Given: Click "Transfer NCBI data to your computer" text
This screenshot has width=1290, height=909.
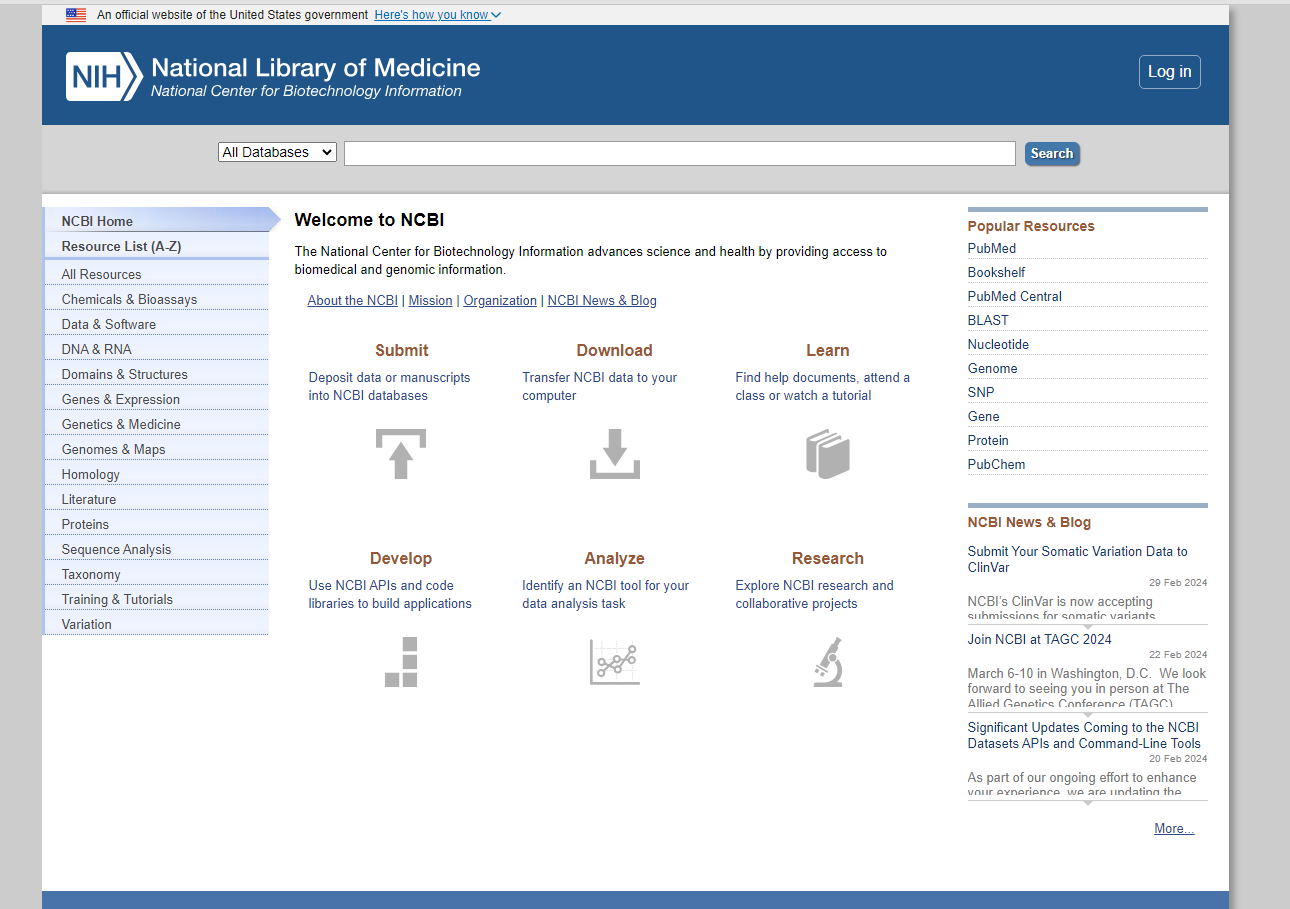Looking at the screenshot, I should (600, 386).
